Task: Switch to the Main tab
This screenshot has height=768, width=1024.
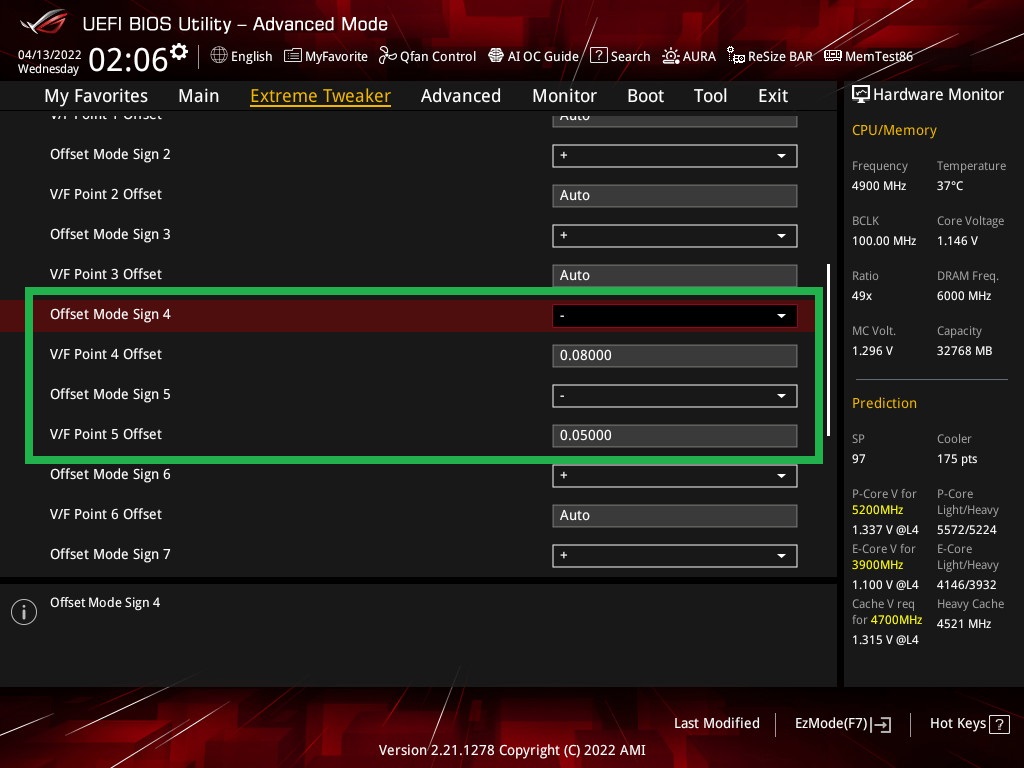Action: click(x=199, y=96)
